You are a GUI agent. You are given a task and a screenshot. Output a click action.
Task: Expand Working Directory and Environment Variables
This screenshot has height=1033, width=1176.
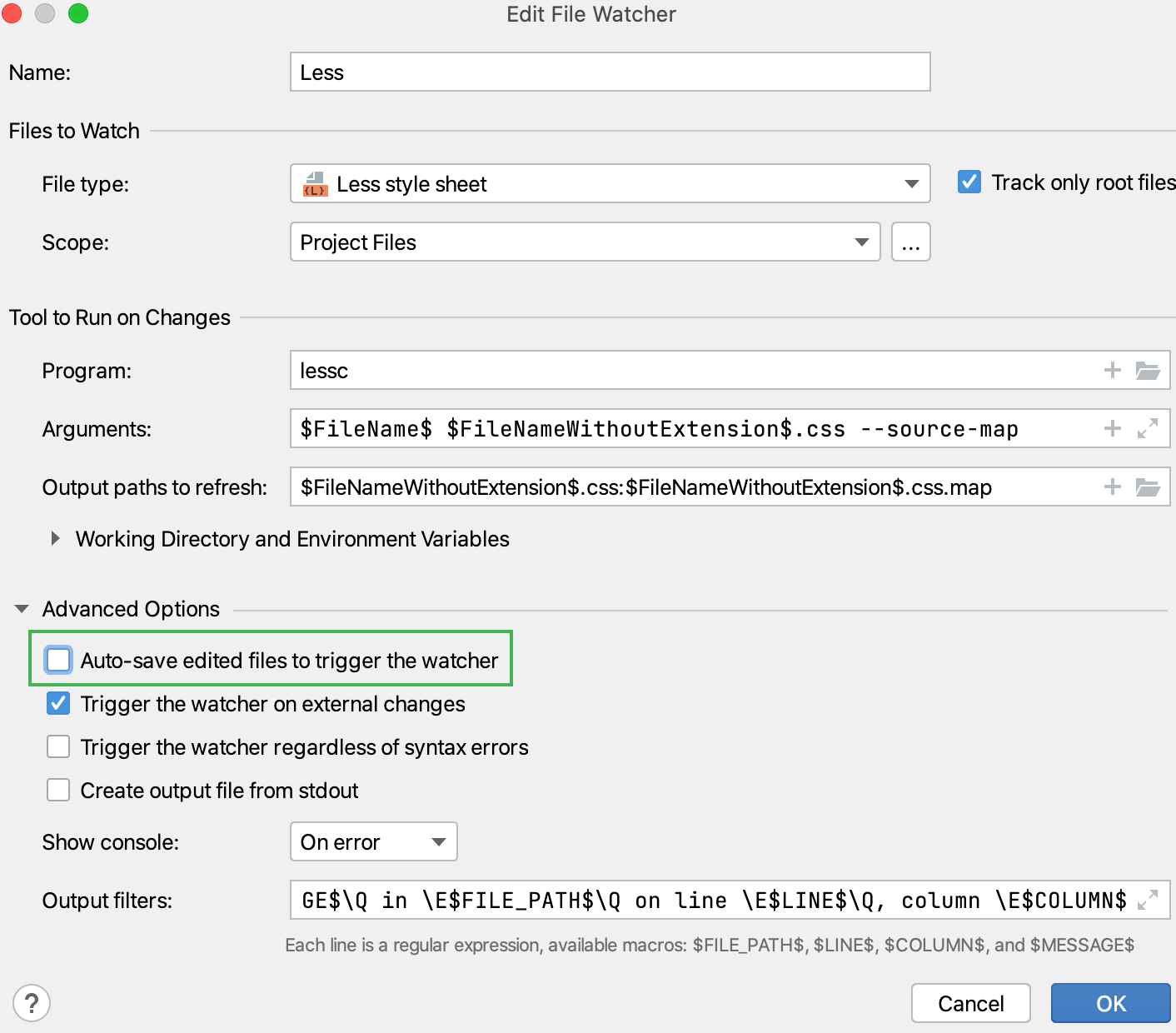pos(55,538)
